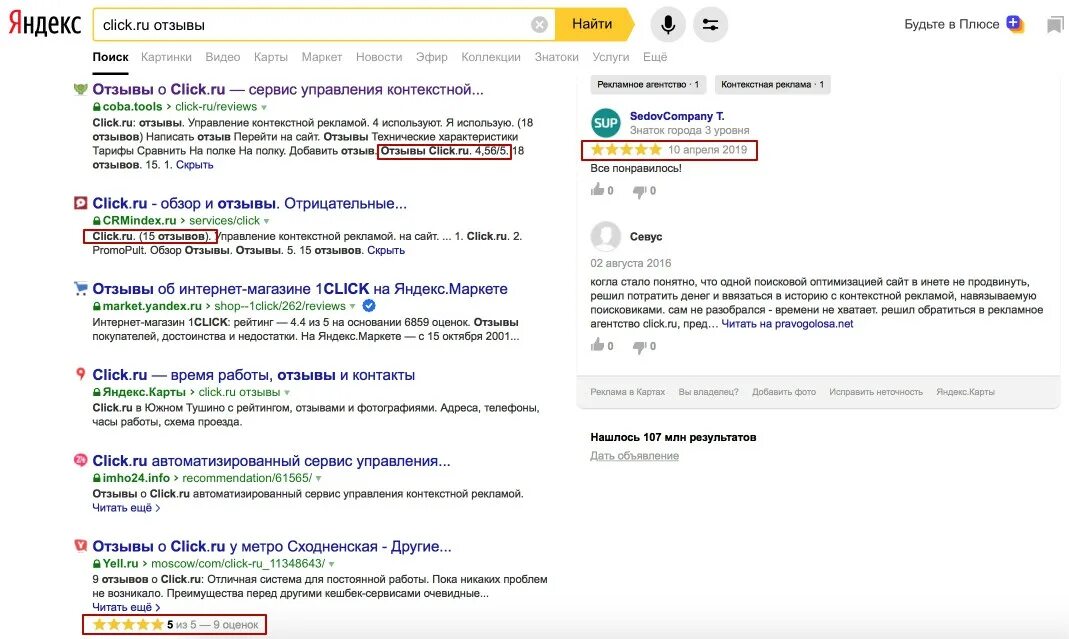Click the Yandex Market cart favicon
The width and height of the screenshot is (1069, 639).
(80, 288)
